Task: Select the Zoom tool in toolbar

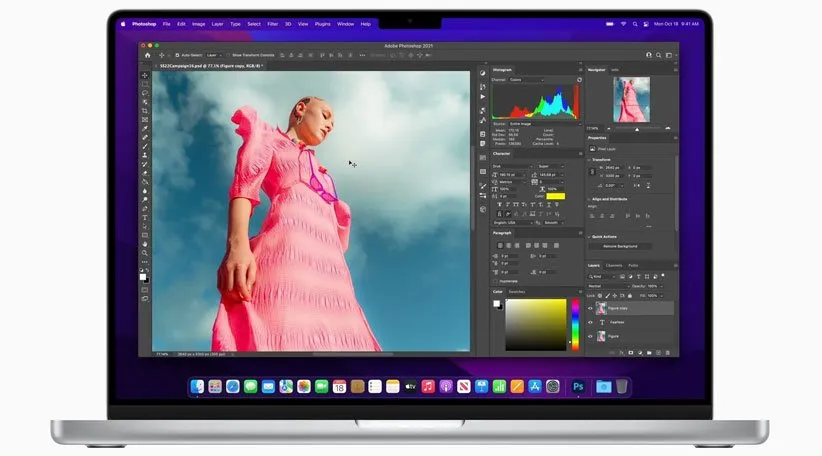Action: click(x=145, y=253)
